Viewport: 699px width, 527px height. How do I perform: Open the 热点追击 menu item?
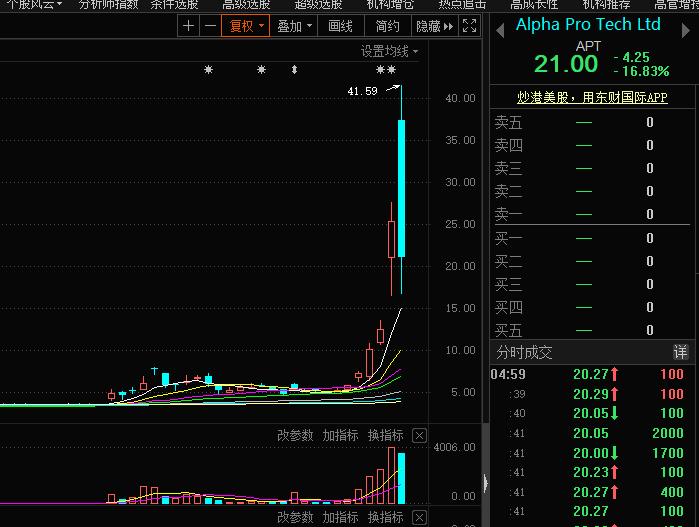point(462,4)
